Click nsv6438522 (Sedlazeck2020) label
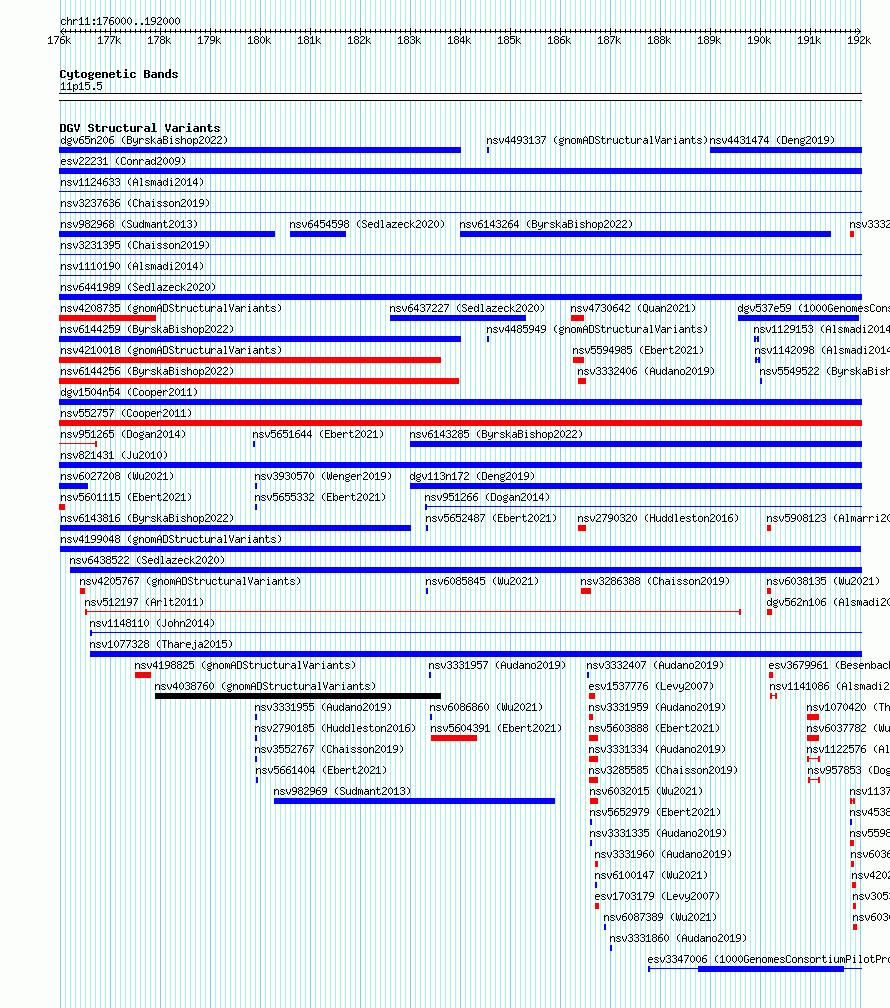Screen dimensions: 890x1008 (147, 561)
